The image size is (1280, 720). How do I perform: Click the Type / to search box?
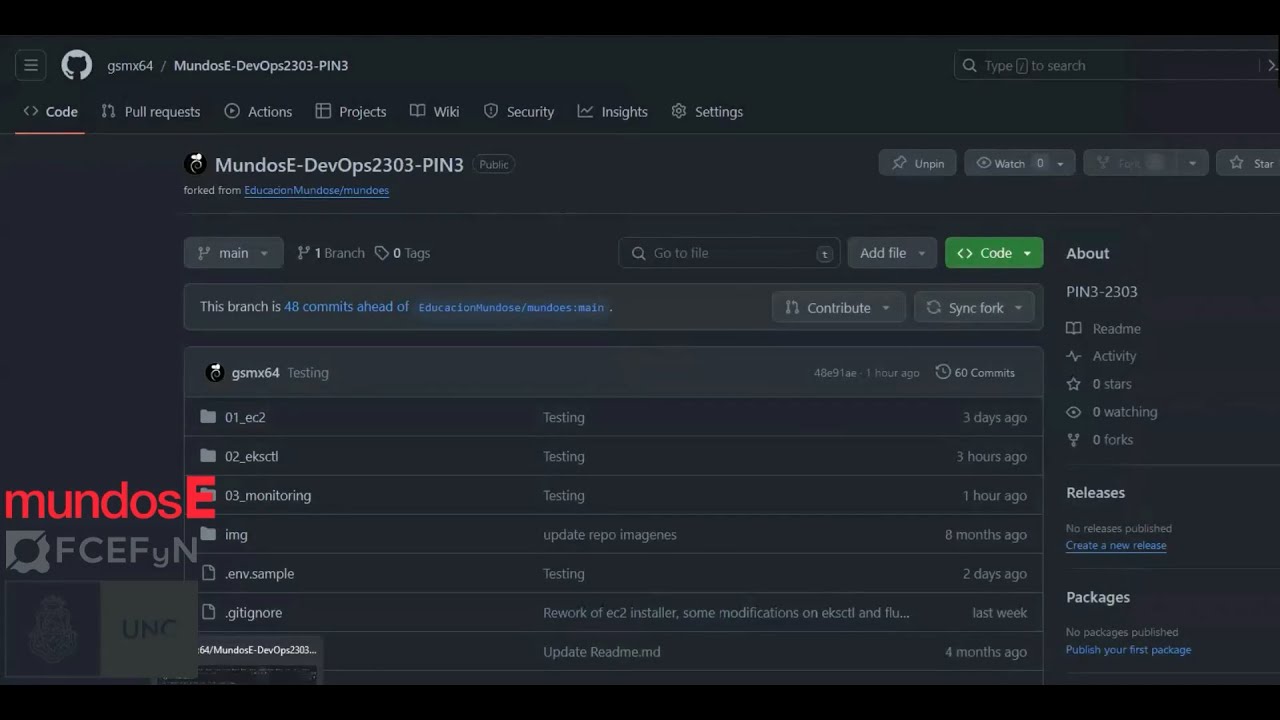click(1115, 66)
